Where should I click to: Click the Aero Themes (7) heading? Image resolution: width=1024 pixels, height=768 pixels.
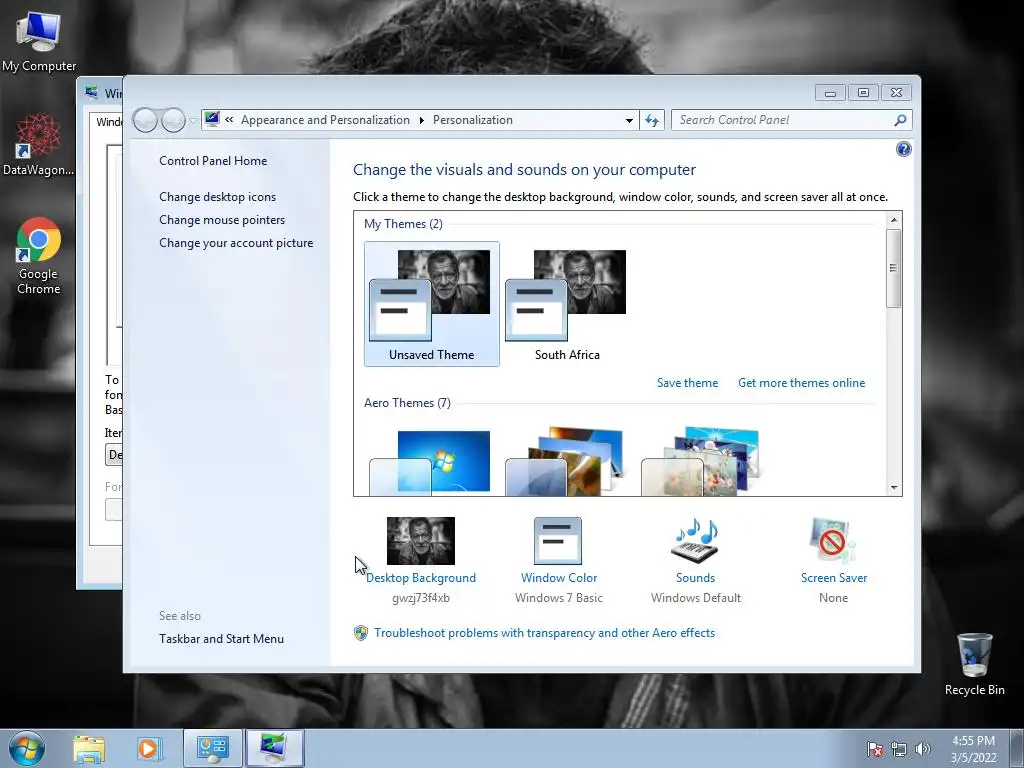(x=408, y=403)
